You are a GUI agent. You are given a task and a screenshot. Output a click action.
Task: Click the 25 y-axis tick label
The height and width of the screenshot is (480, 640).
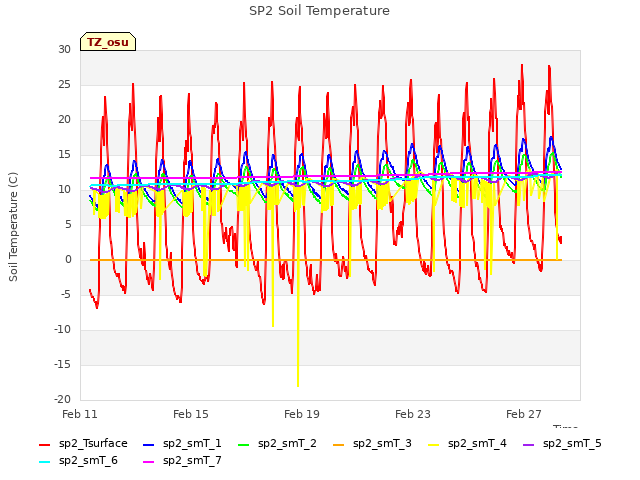pos(64,84)
